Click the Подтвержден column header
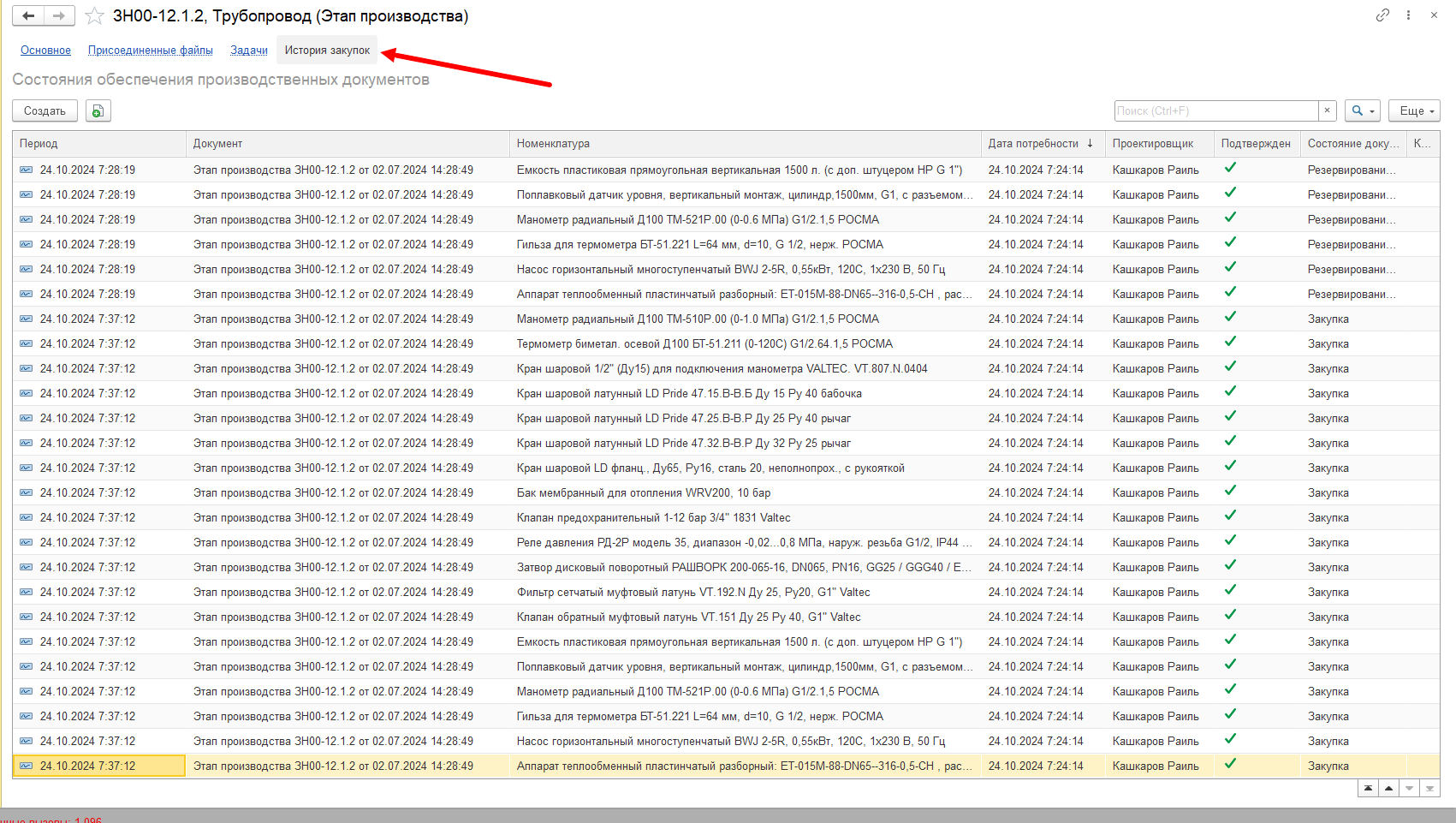 [x=1257, y=144]
